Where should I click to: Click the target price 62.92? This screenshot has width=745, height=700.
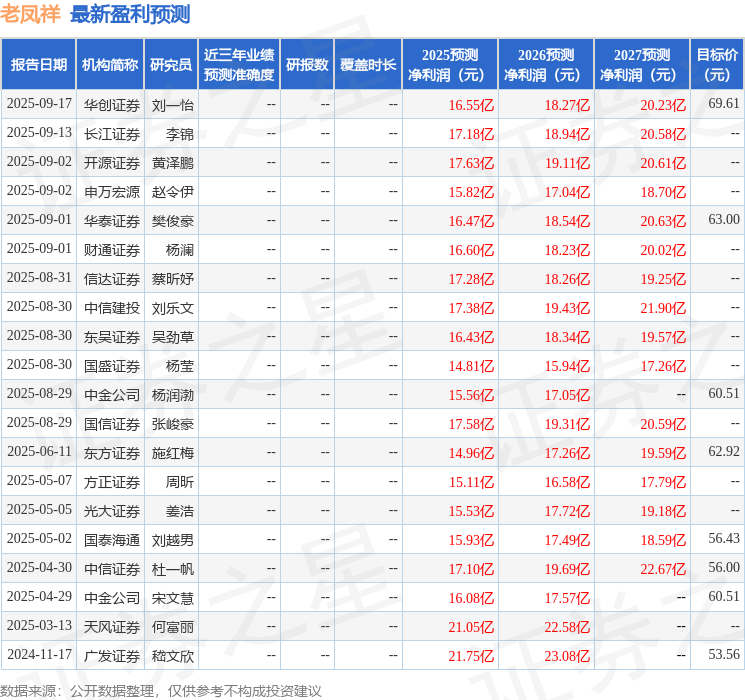pyautogui.click(x=724, y=451)
